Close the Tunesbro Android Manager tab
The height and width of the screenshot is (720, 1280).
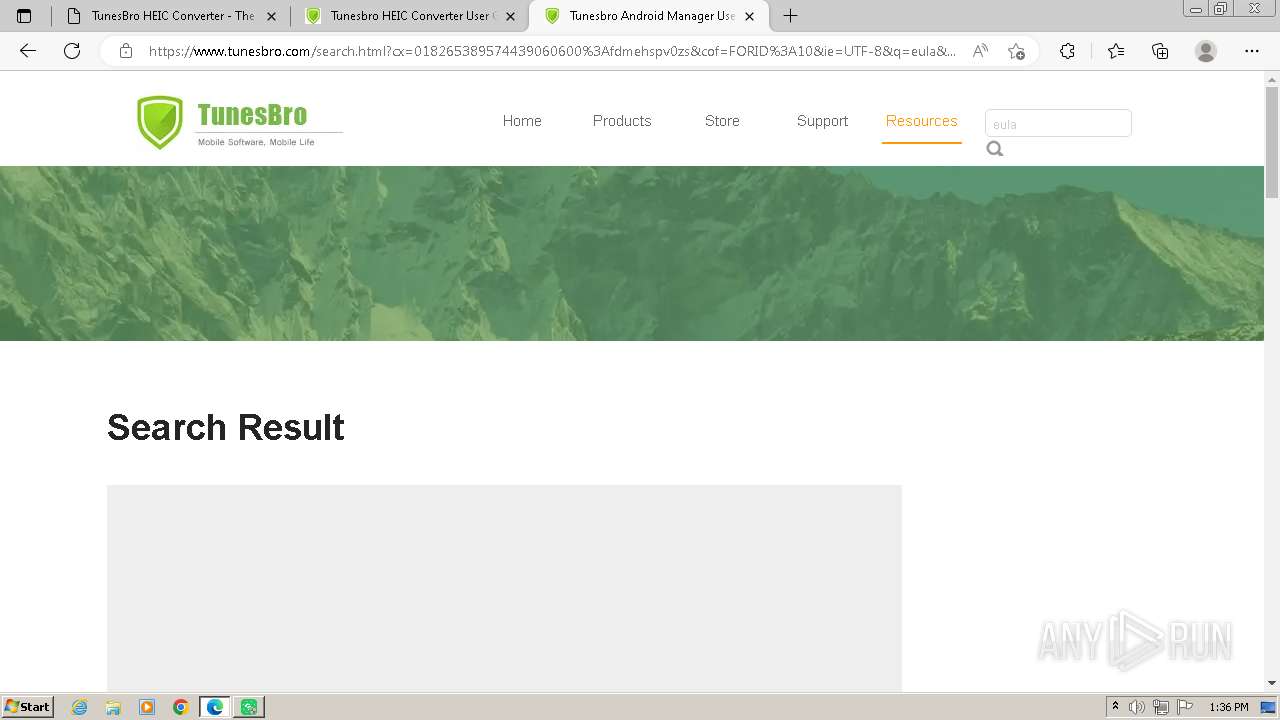tap(749, 16)
